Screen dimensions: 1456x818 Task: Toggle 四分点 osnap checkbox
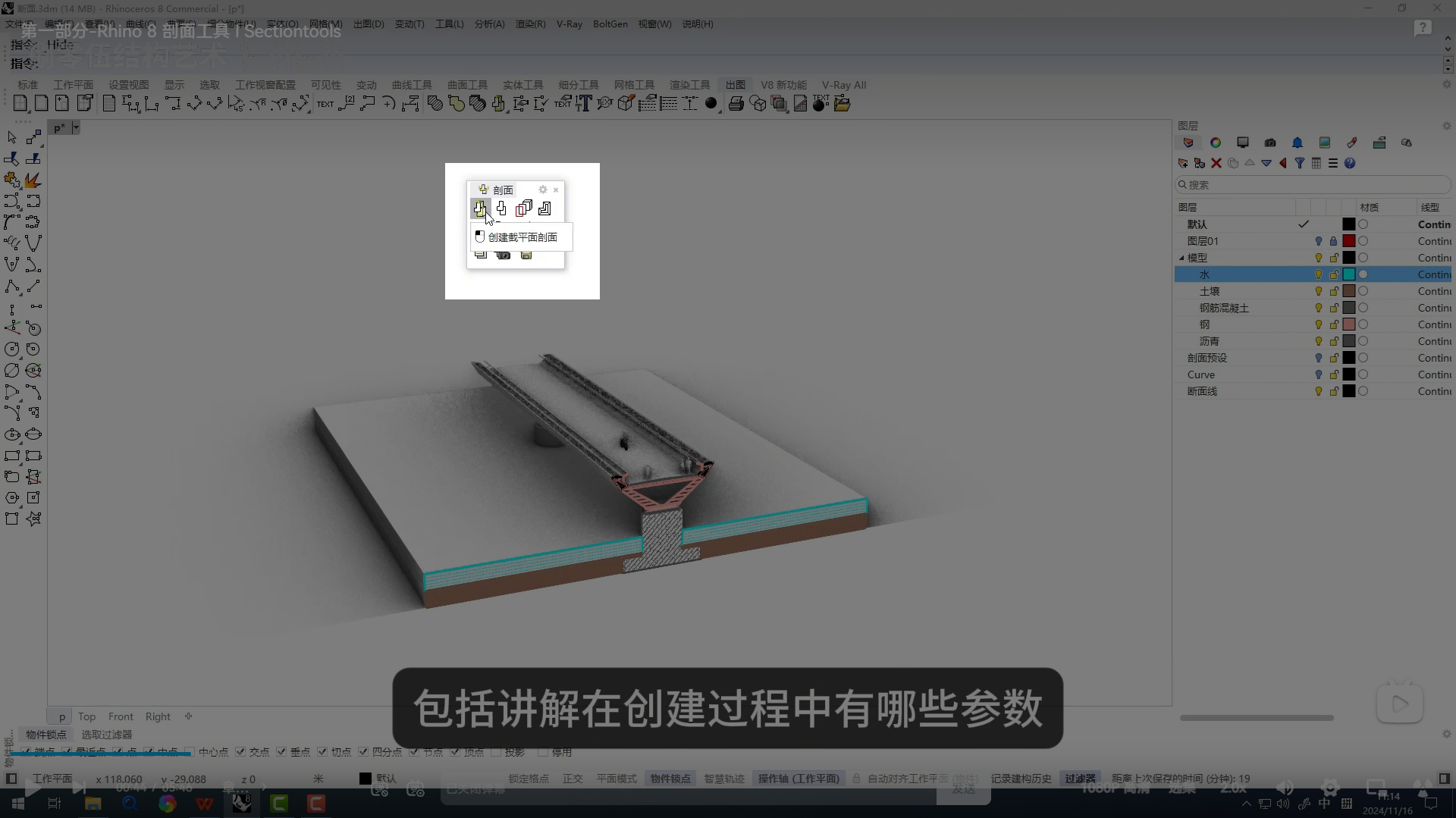tap(363, 752)
